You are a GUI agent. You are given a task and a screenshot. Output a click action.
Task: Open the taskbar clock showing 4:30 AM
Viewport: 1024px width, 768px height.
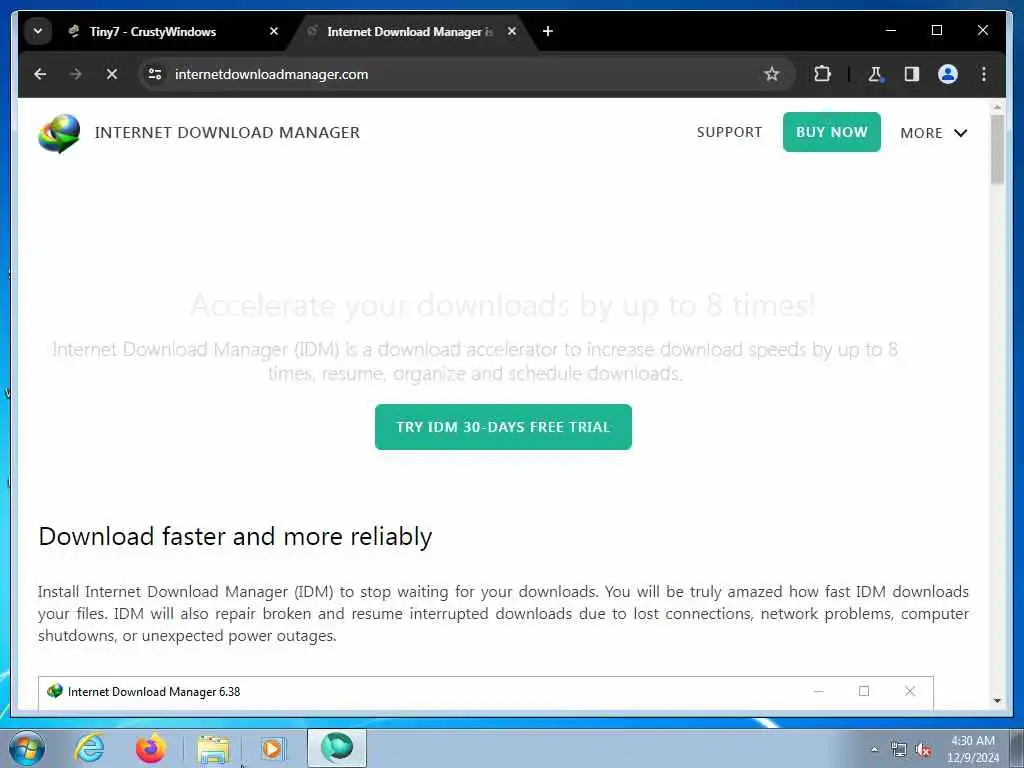(x=972, y=749)
